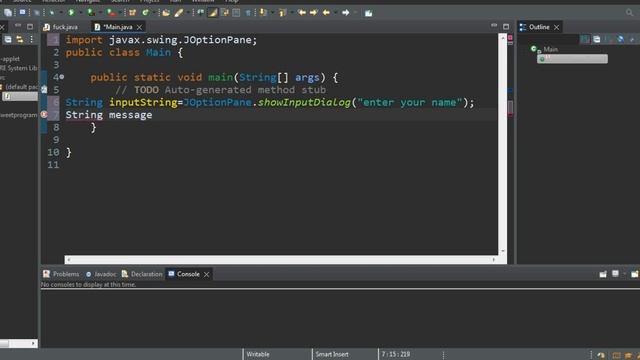Toggle Sort in Outline toolbar
640x360 pixels.
tap(585, 39)
